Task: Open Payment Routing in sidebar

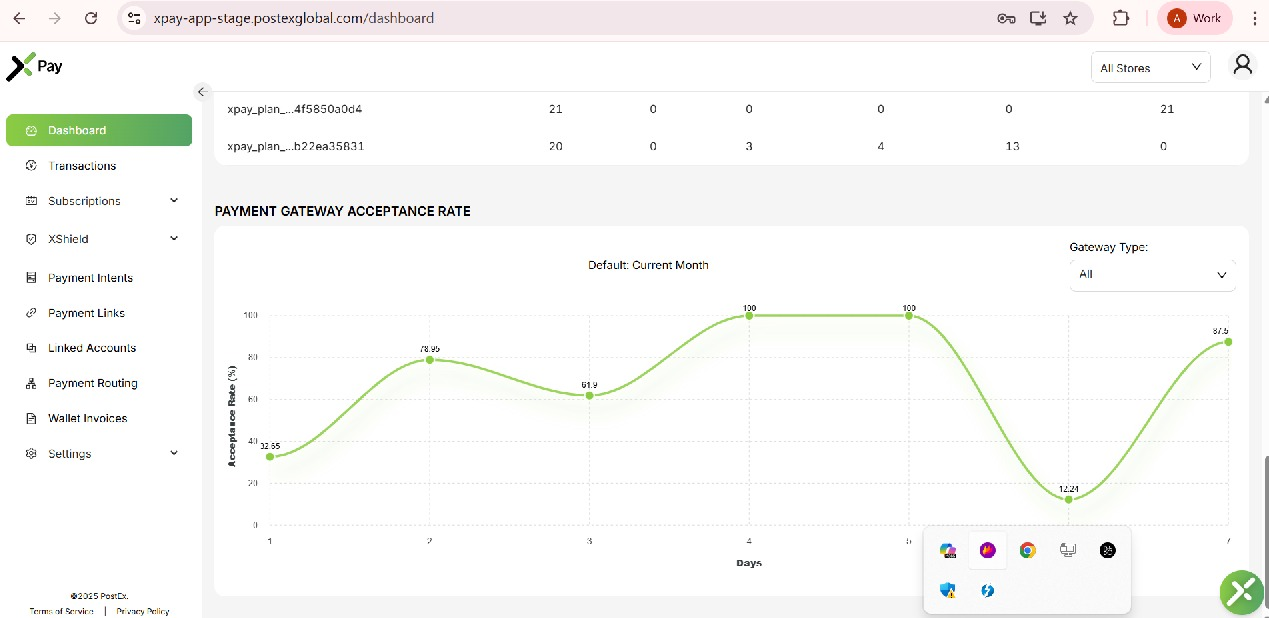Action: (92, 383)
